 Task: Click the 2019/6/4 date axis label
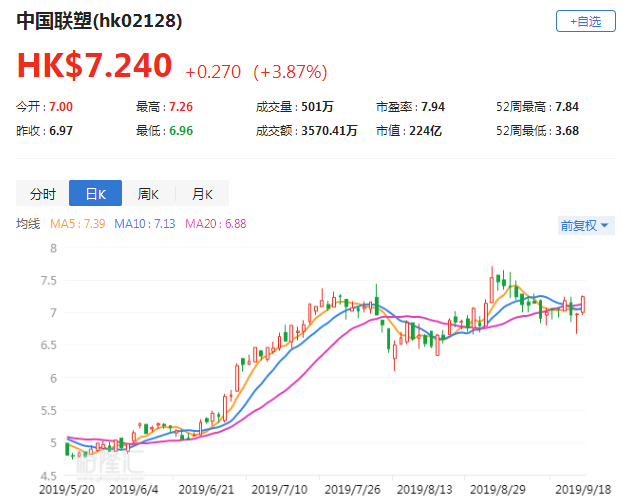(x=134, y=490)
